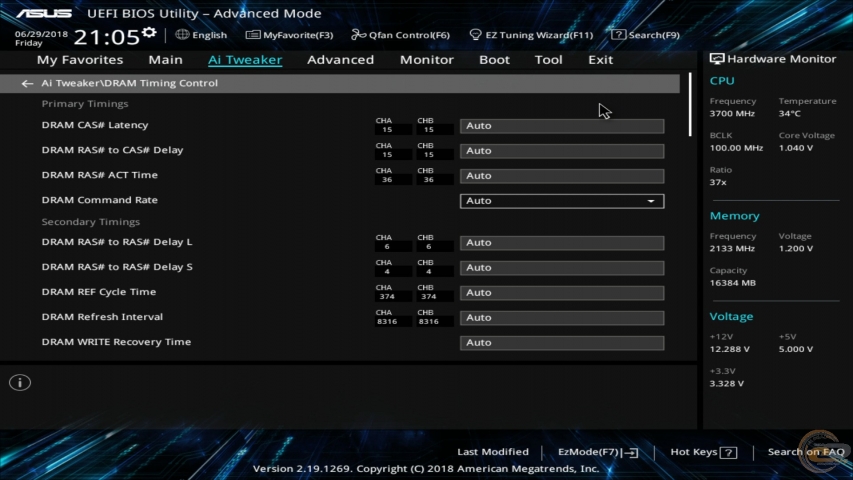Click the DRAM RAS# to RAS# Delay S label

pos(117,267)
